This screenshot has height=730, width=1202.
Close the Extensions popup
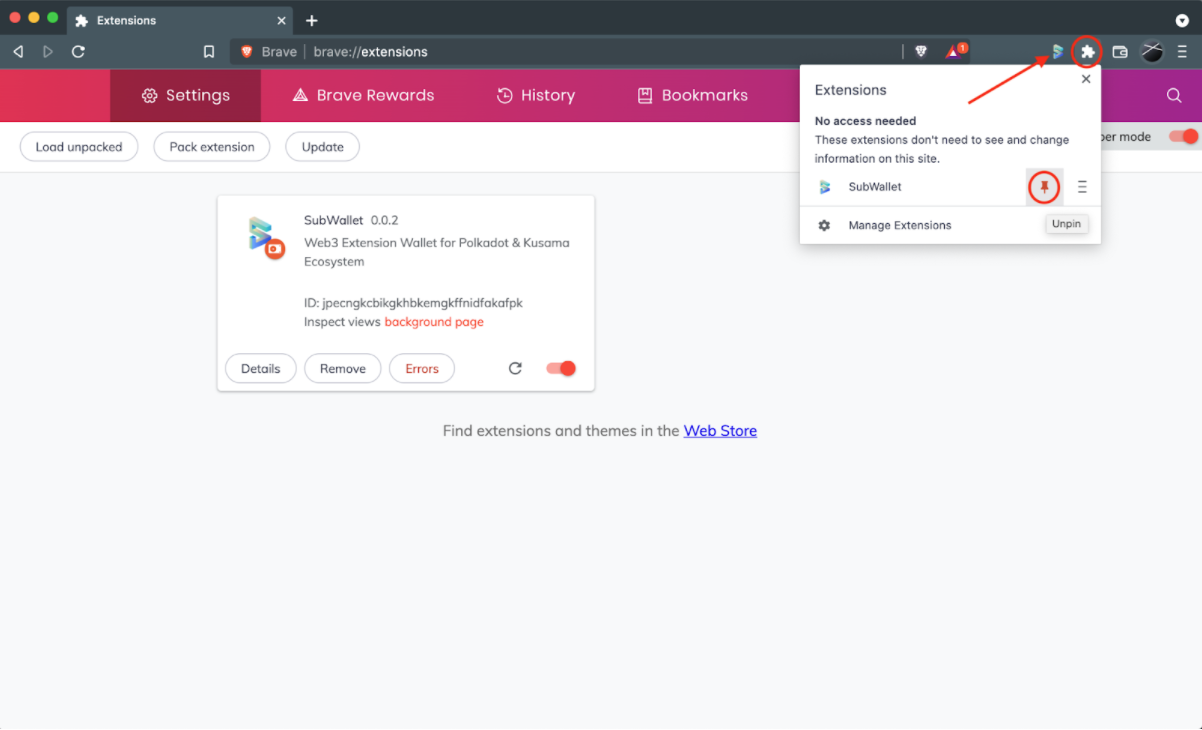(x=1086, y=79)
